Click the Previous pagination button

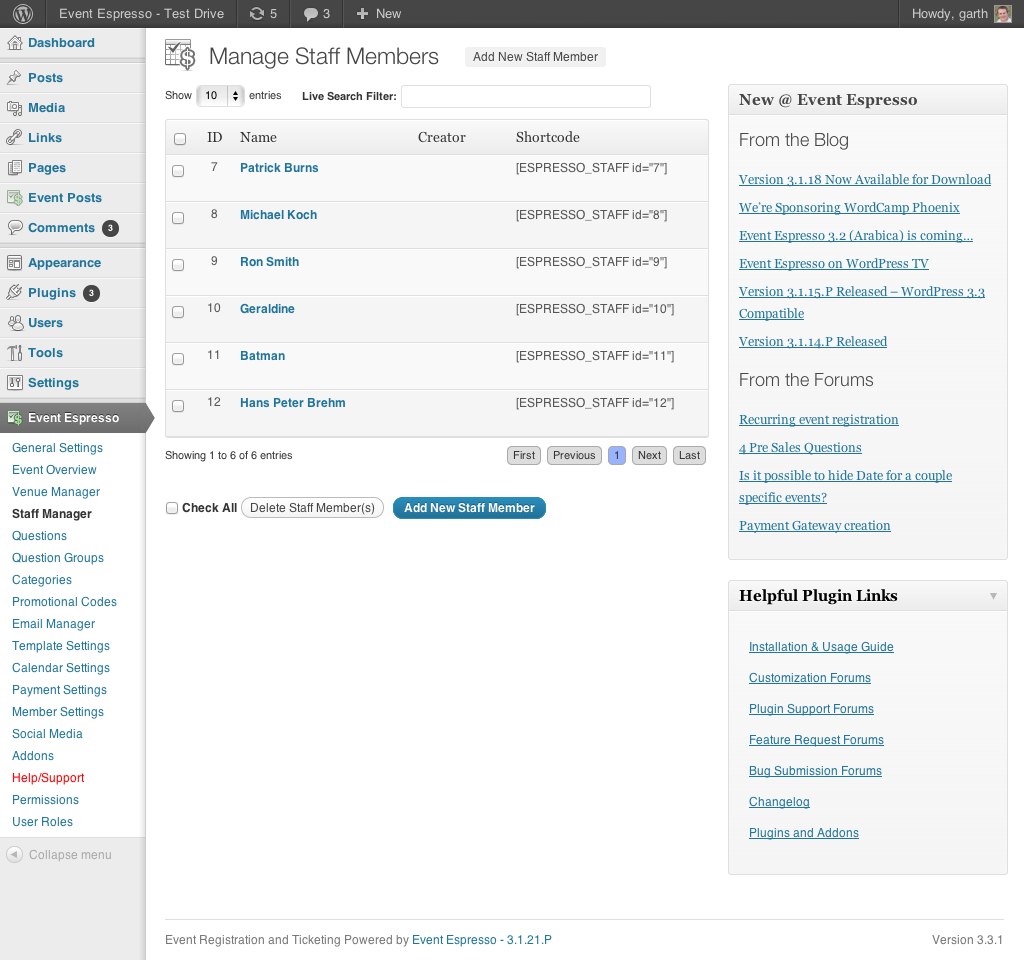(574, 455)
